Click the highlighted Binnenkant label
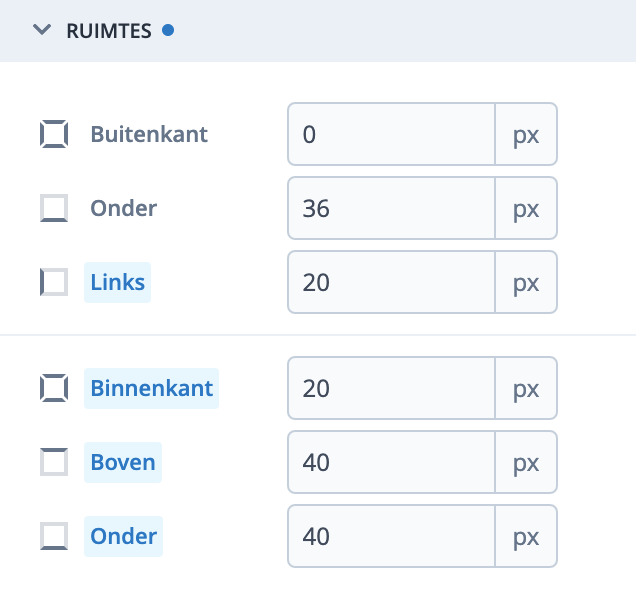The image size is (636, 602). pos(152,388)
